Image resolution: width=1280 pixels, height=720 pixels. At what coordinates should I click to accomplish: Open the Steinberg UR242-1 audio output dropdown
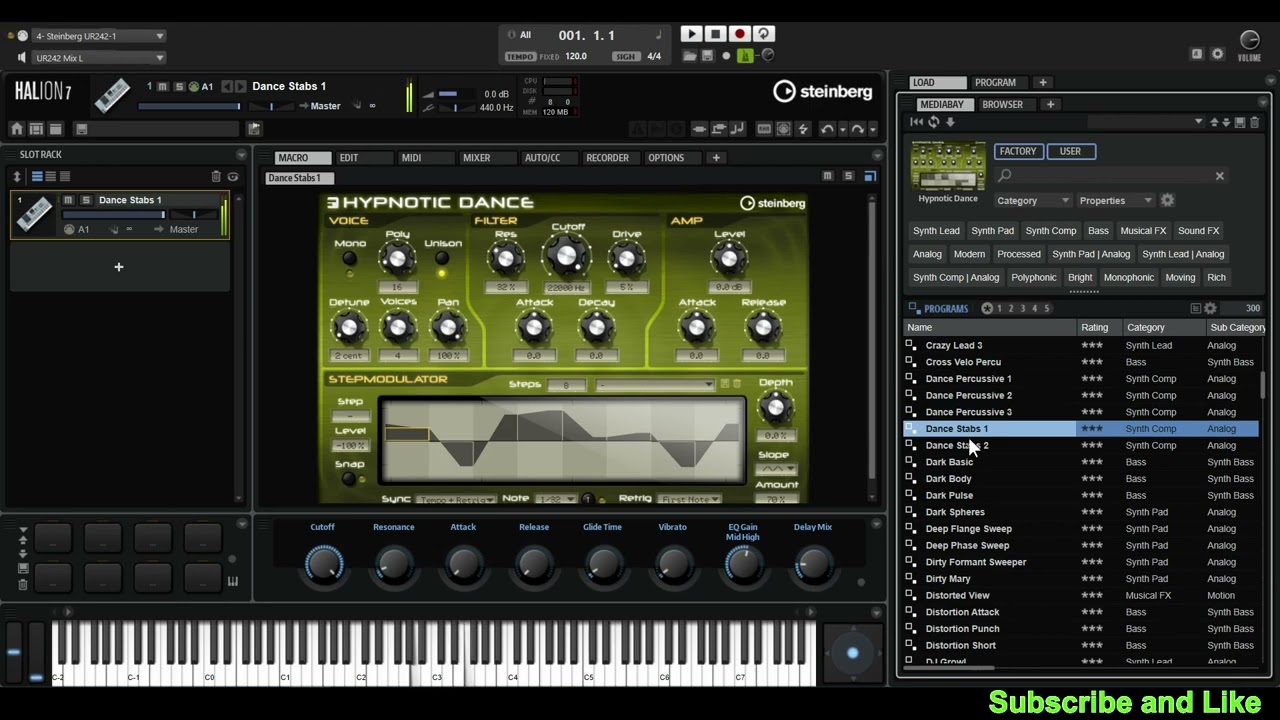(x=98, y=36)
